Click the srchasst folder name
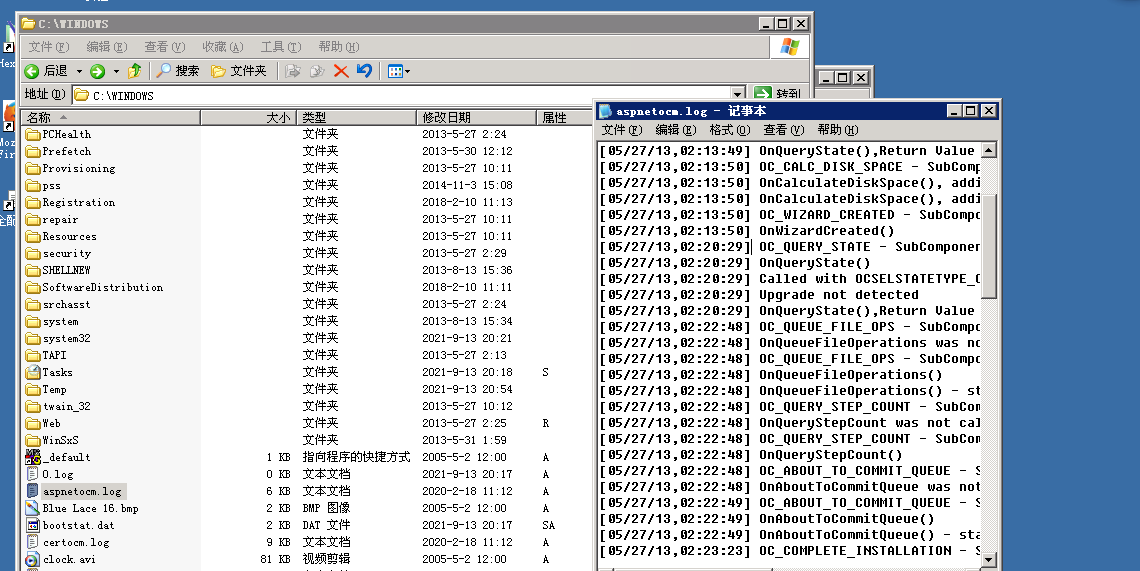The width and height of the screenshot is (1140, 571). [66, 304]
